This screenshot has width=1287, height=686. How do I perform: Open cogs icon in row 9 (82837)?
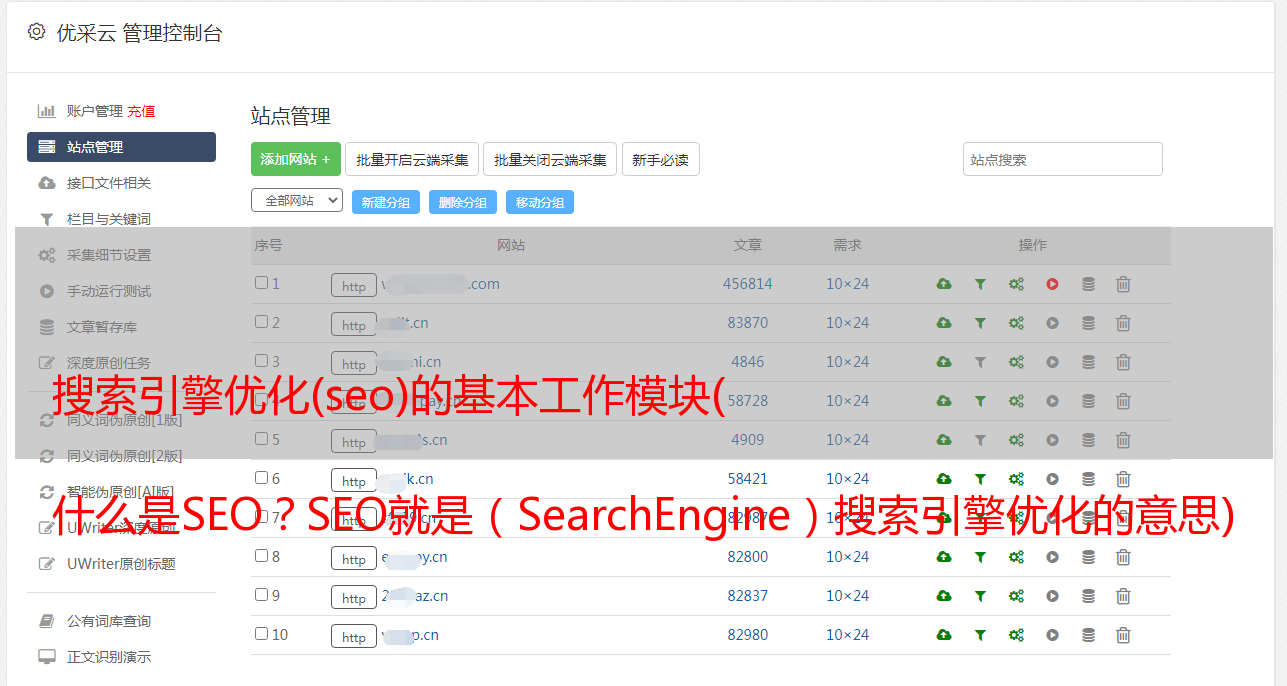click(x=1016, y=596)
